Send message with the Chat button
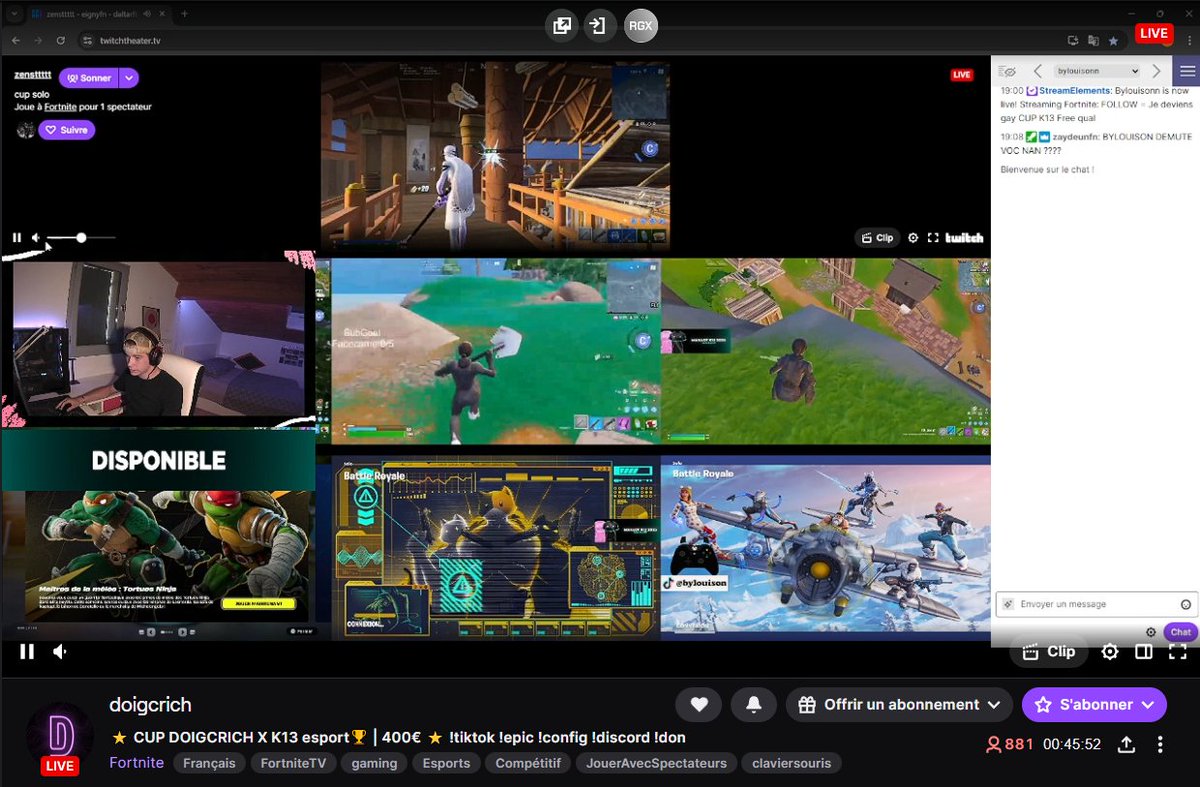 [1181, 632]
